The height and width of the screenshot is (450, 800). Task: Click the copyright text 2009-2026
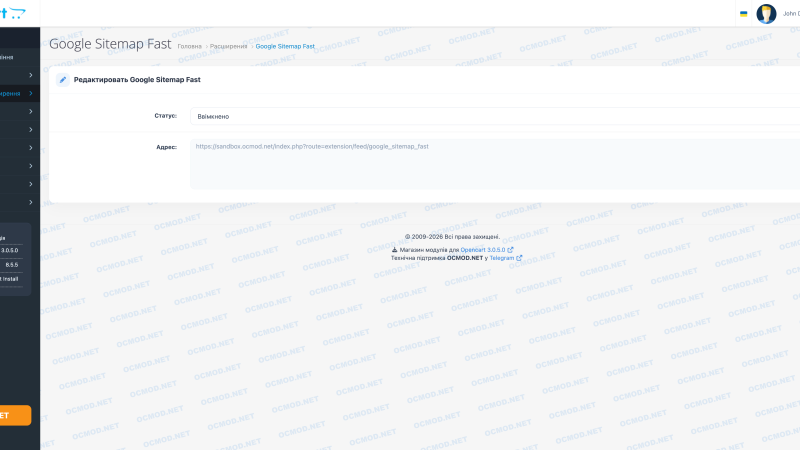point(452,237)
